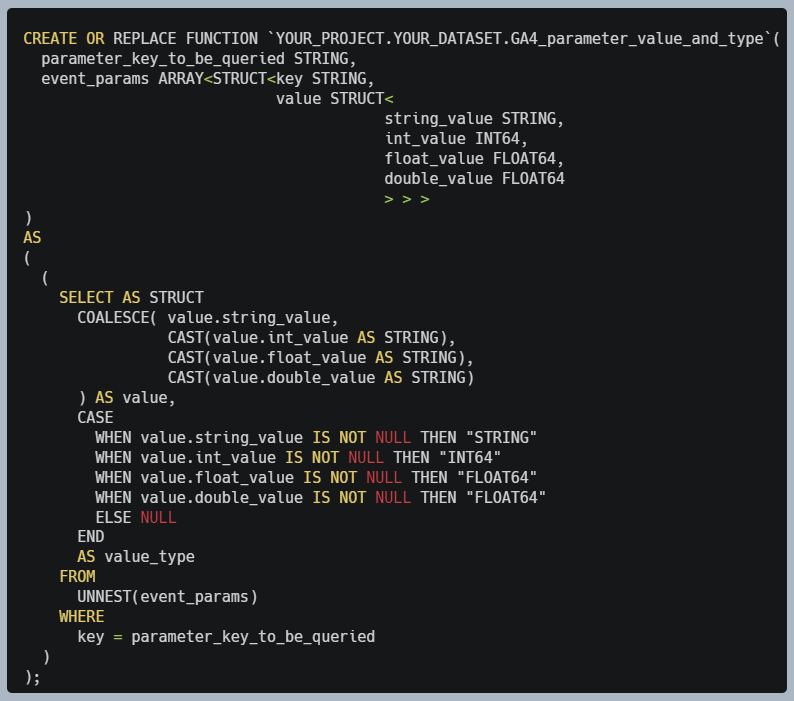Viewport: 794px width, 701px height.
Task: Click the value_type alias
Action: click(149, 557)
